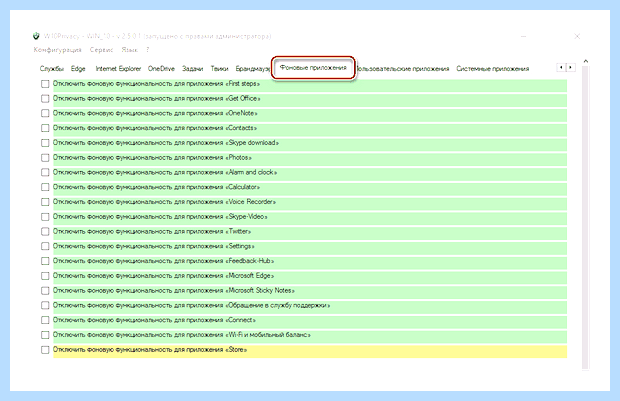Screen dimensions: 620x401
Task: Check the «First steps» background option
Action: (45, 84)
